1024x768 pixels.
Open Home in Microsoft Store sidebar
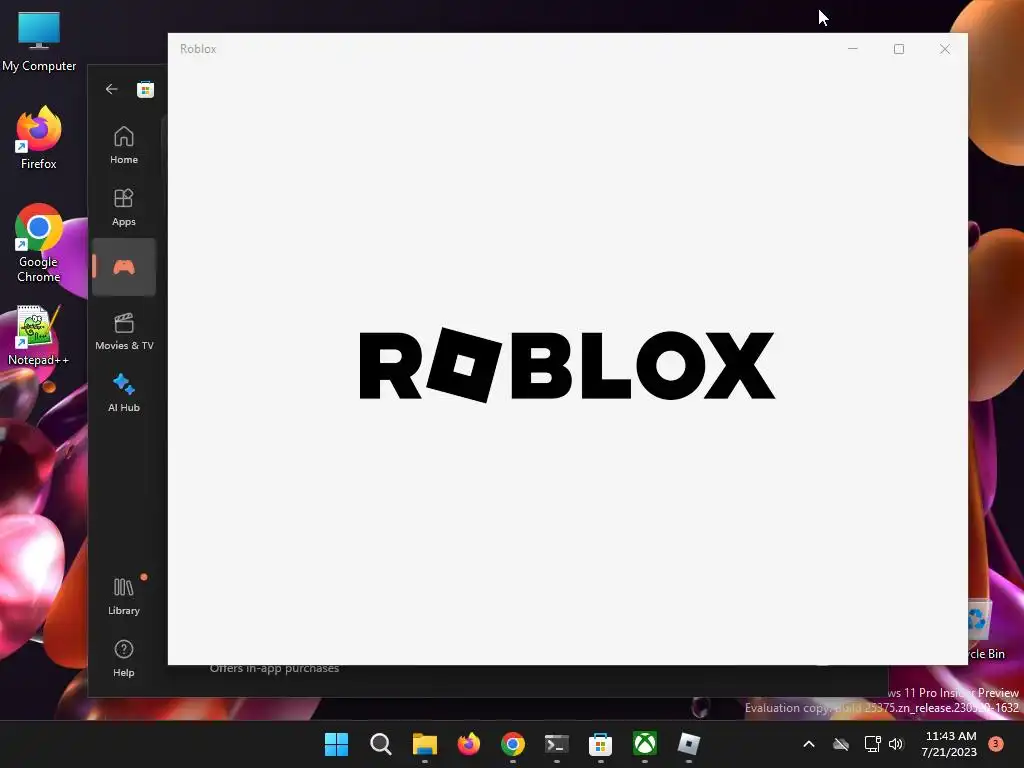point(123,145)
